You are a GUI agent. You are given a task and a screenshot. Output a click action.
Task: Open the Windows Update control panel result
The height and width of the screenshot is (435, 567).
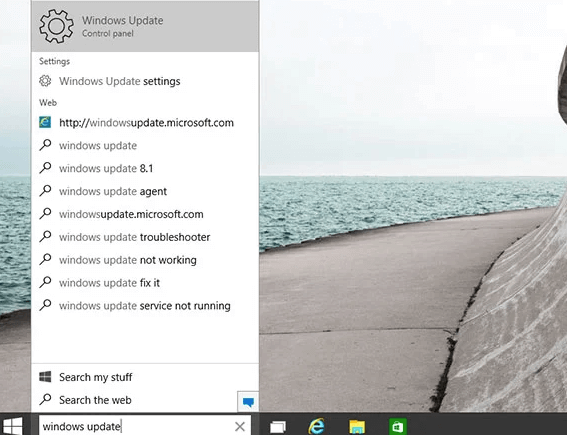pyautogui.click(x=145, y=26)
